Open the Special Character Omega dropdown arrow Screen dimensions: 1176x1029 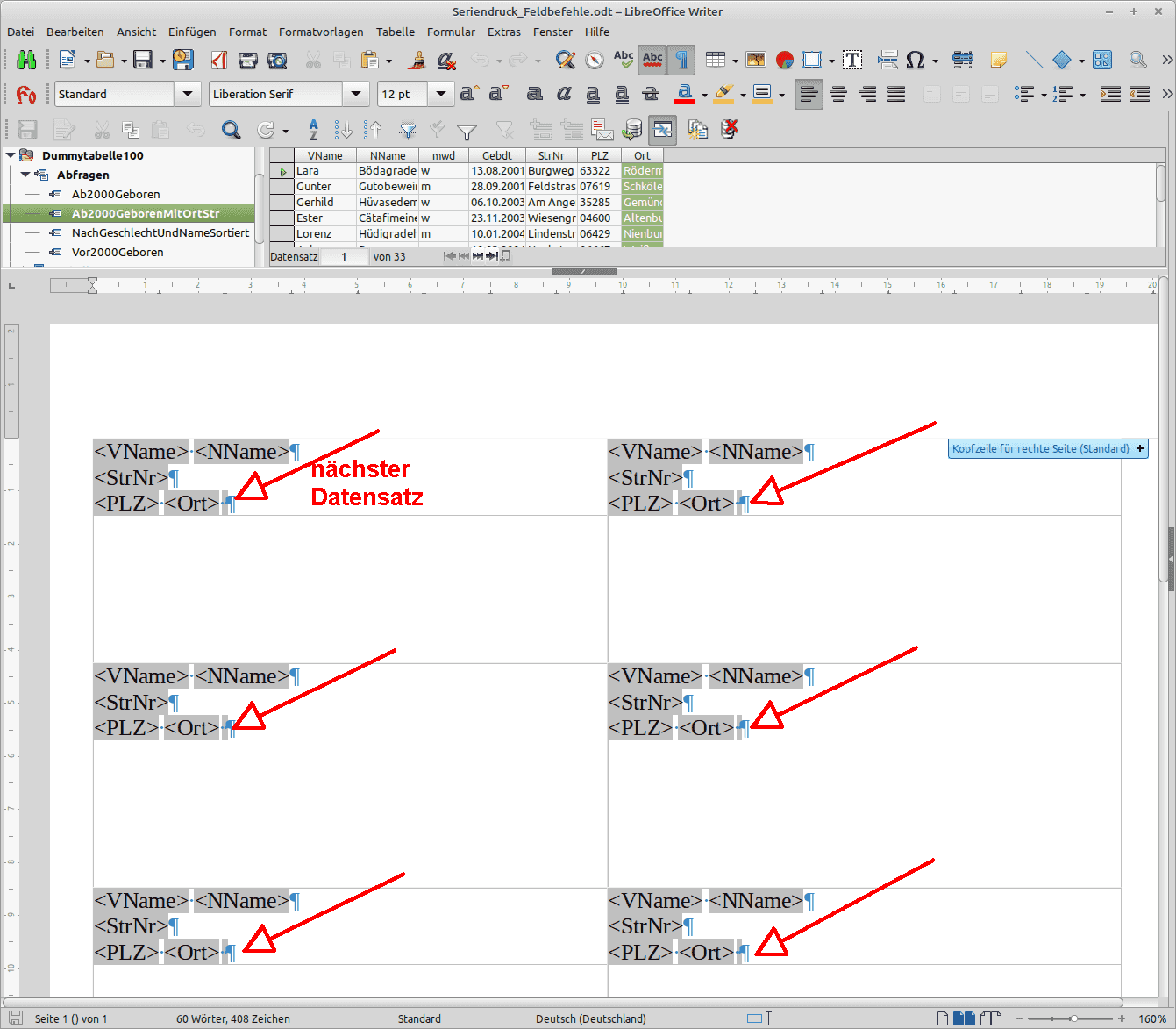click(935, 61)
